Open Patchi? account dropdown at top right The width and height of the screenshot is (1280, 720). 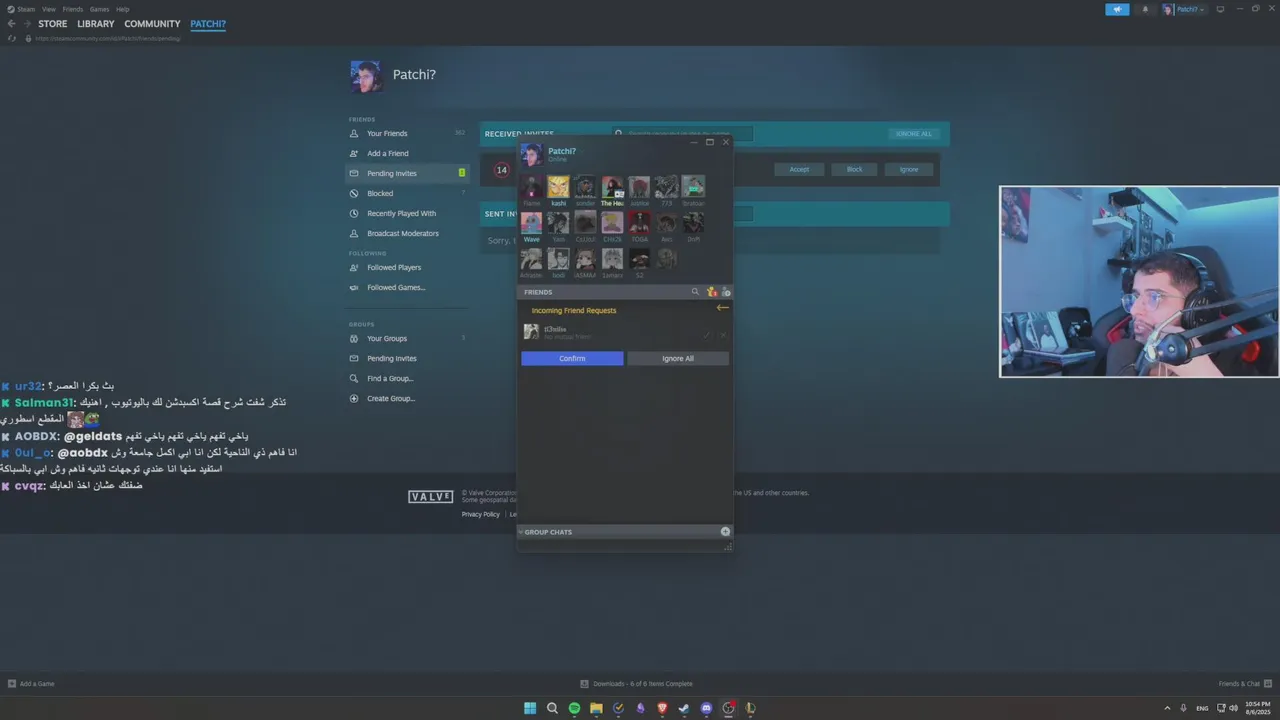click(x=1185, y=9)
